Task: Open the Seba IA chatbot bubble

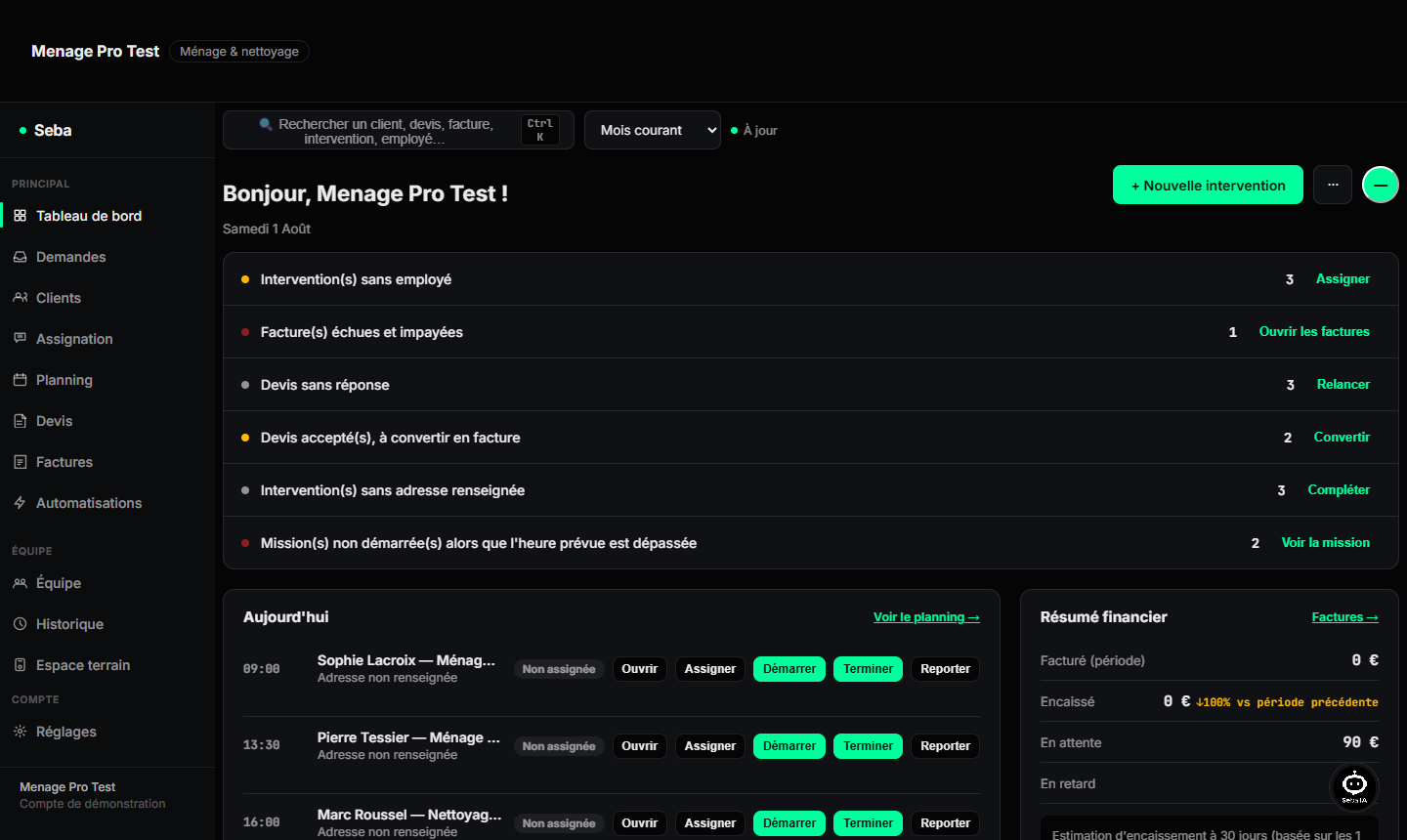Action: click(1354, 786)
